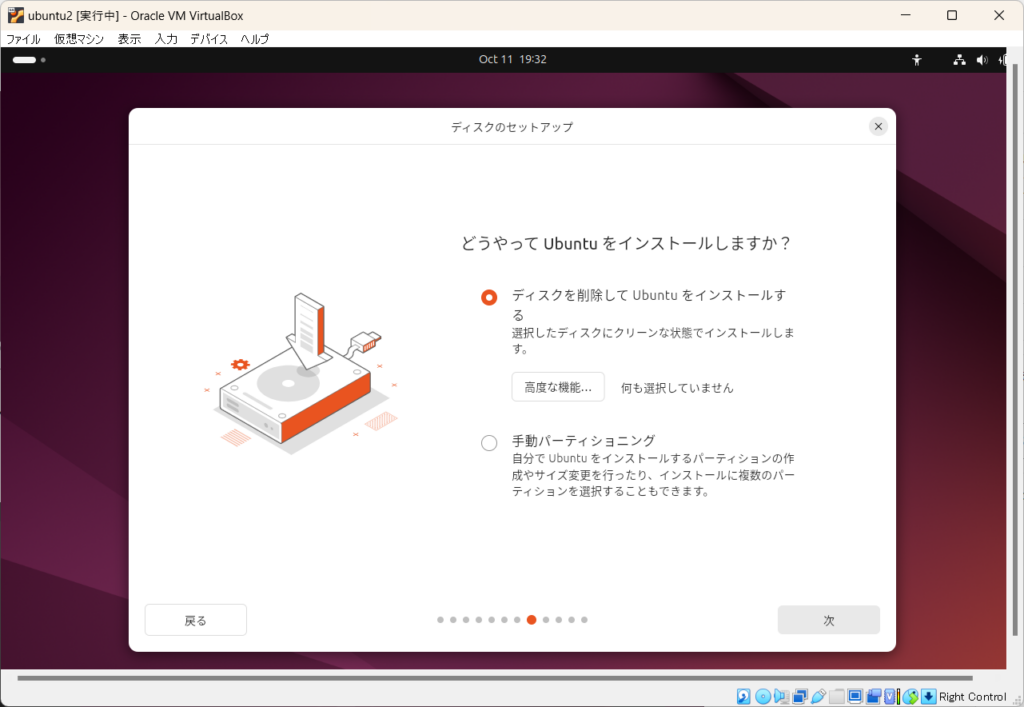
Task: Click the active orange progress dot
Action: coord(532,620)
